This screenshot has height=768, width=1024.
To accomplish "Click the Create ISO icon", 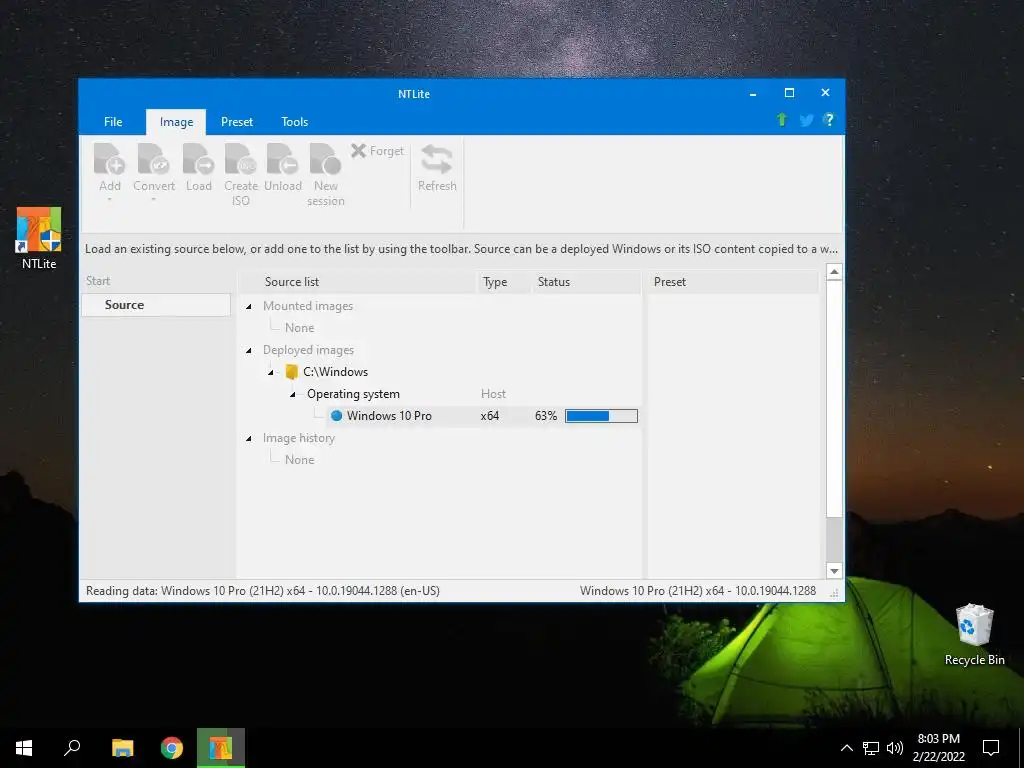I will tap(240, 159).
